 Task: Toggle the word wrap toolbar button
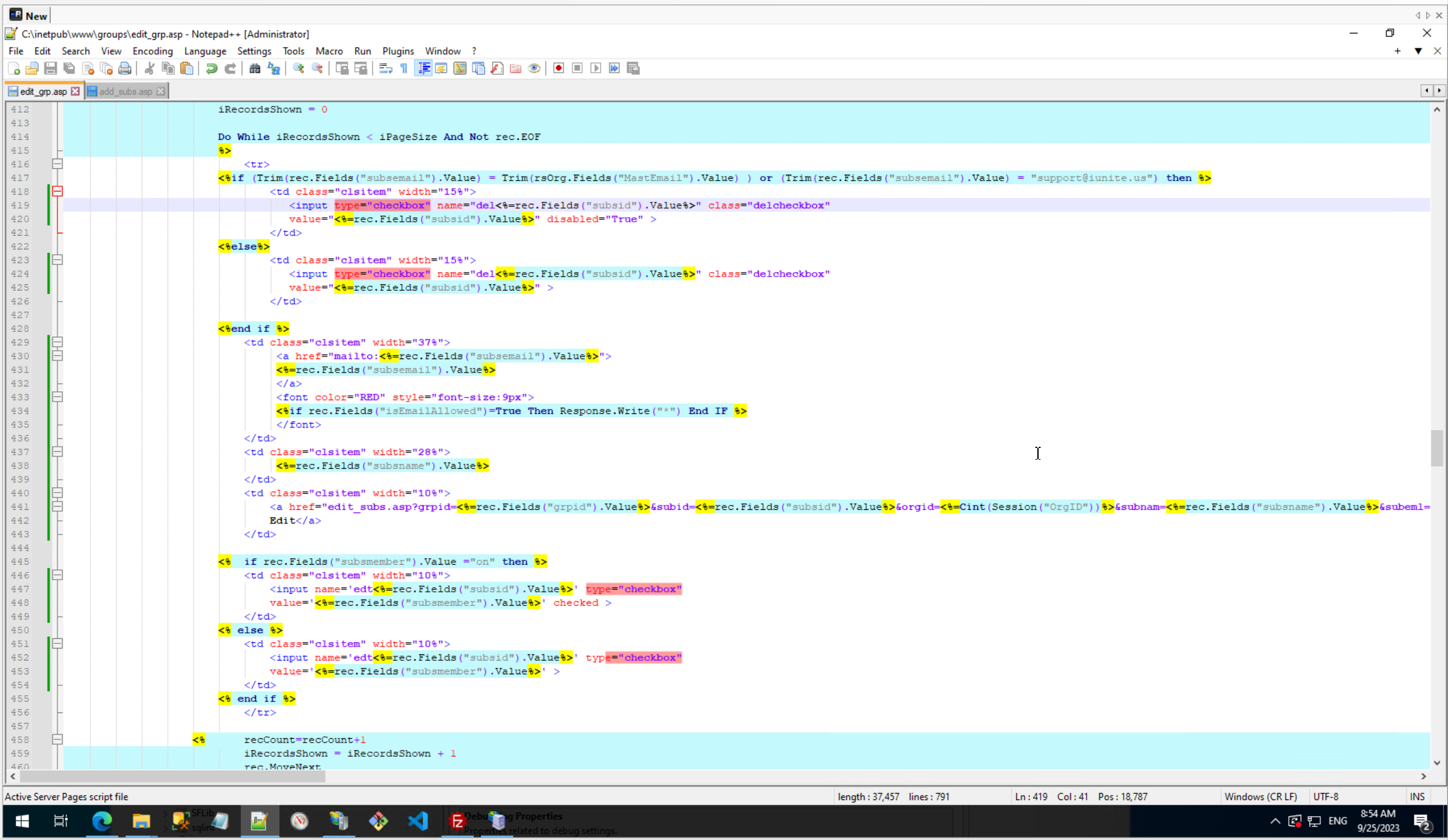pyautogui.click(x=386, y=68)
